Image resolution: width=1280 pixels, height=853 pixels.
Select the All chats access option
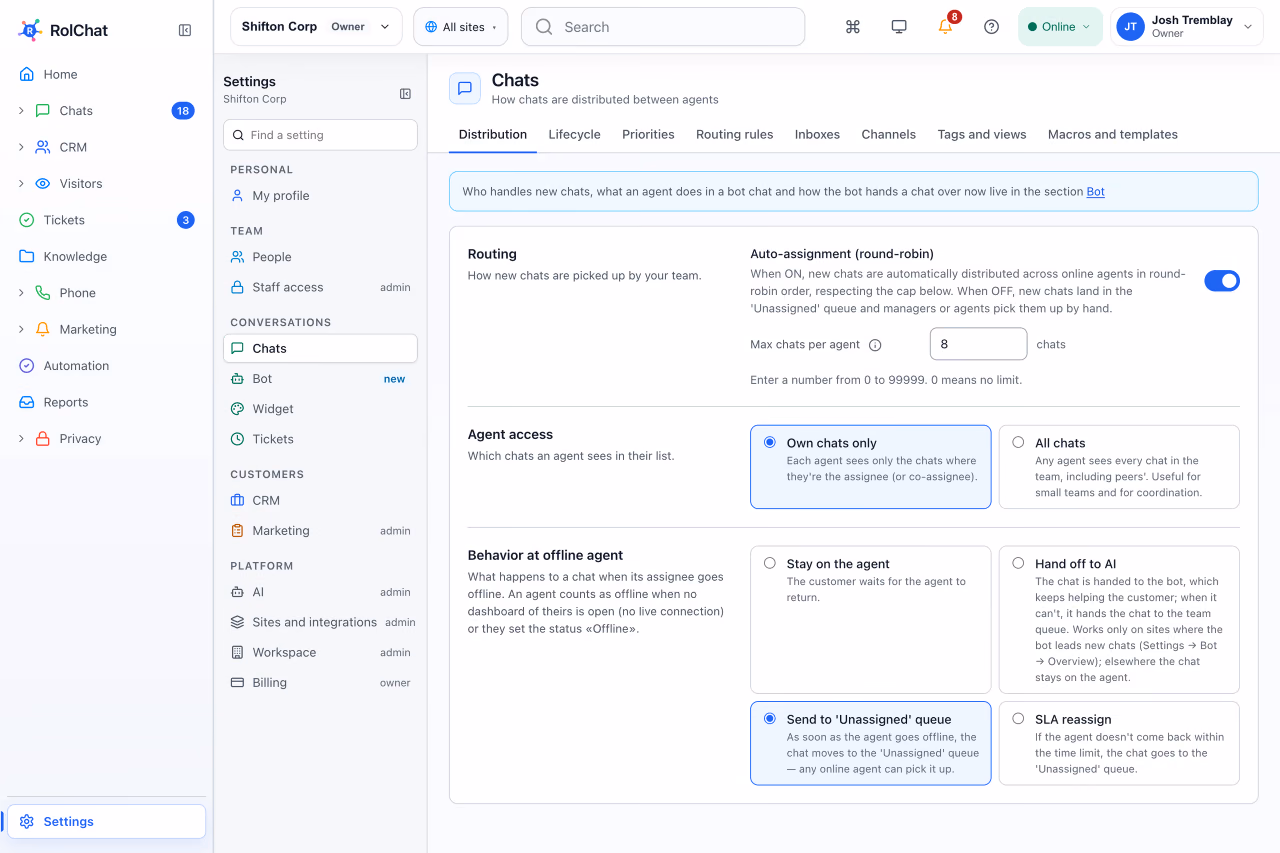point(1119,467)
